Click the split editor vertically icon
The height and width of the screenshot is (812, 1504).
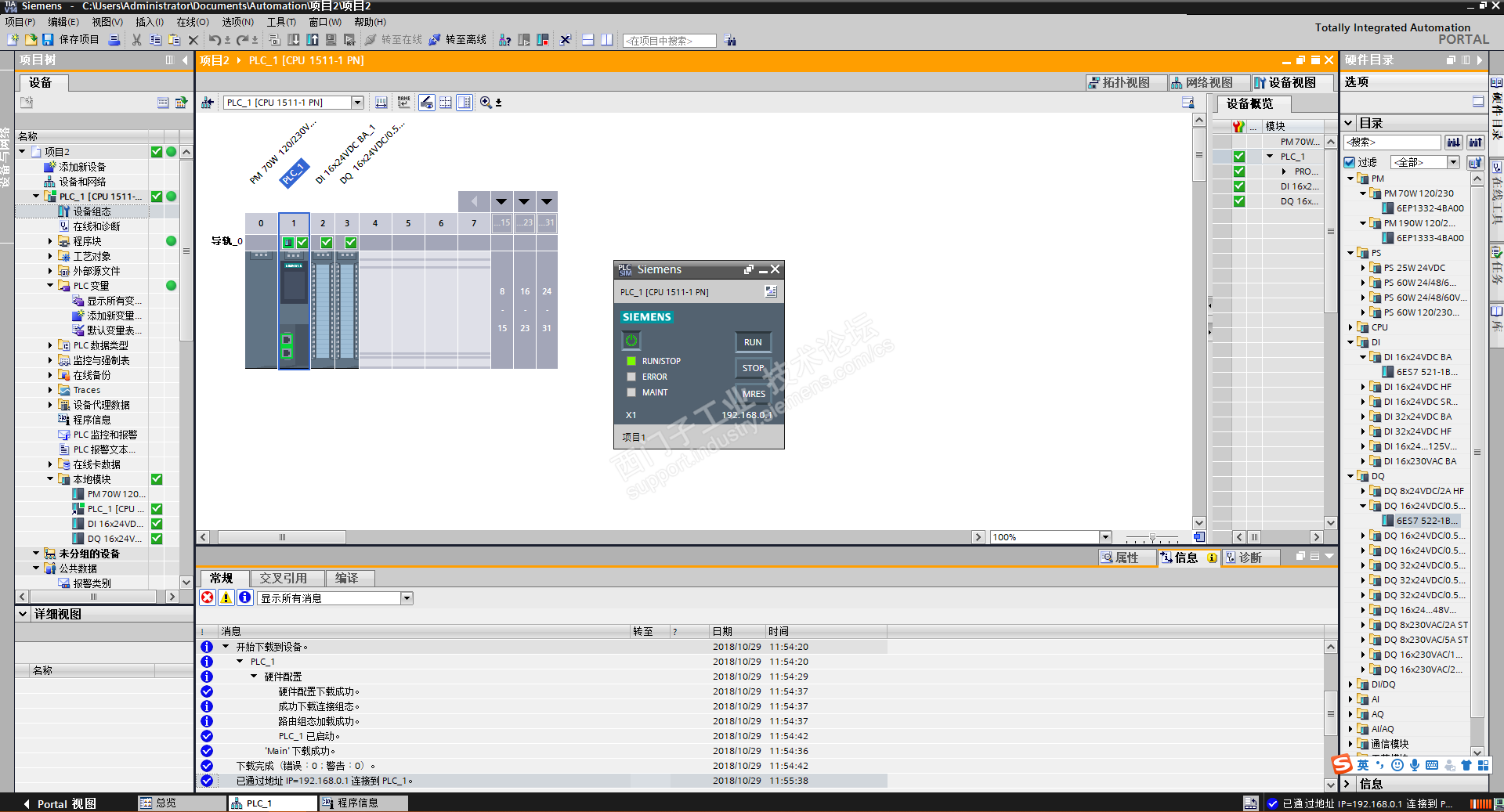click(x=607, y=40)
